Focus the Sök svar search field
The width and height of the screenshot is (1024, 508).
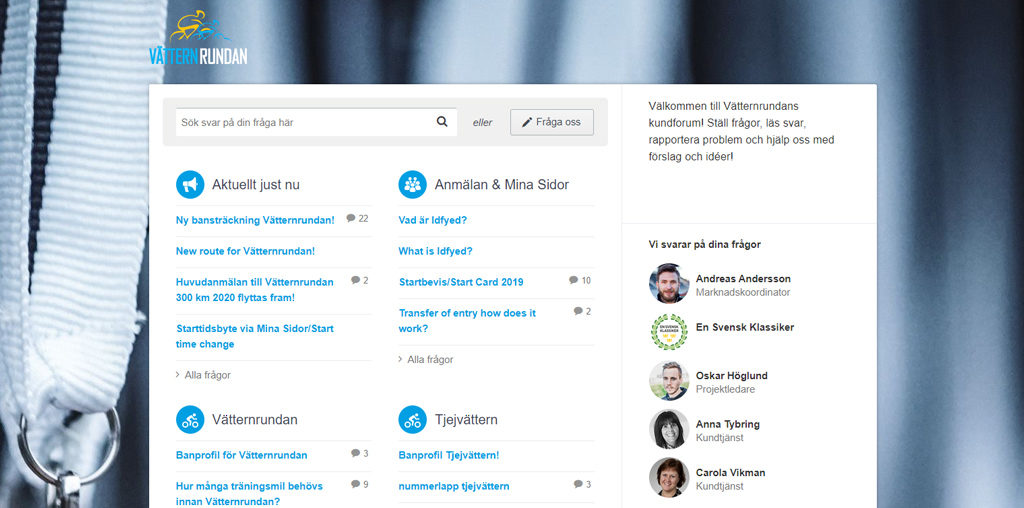304,122
